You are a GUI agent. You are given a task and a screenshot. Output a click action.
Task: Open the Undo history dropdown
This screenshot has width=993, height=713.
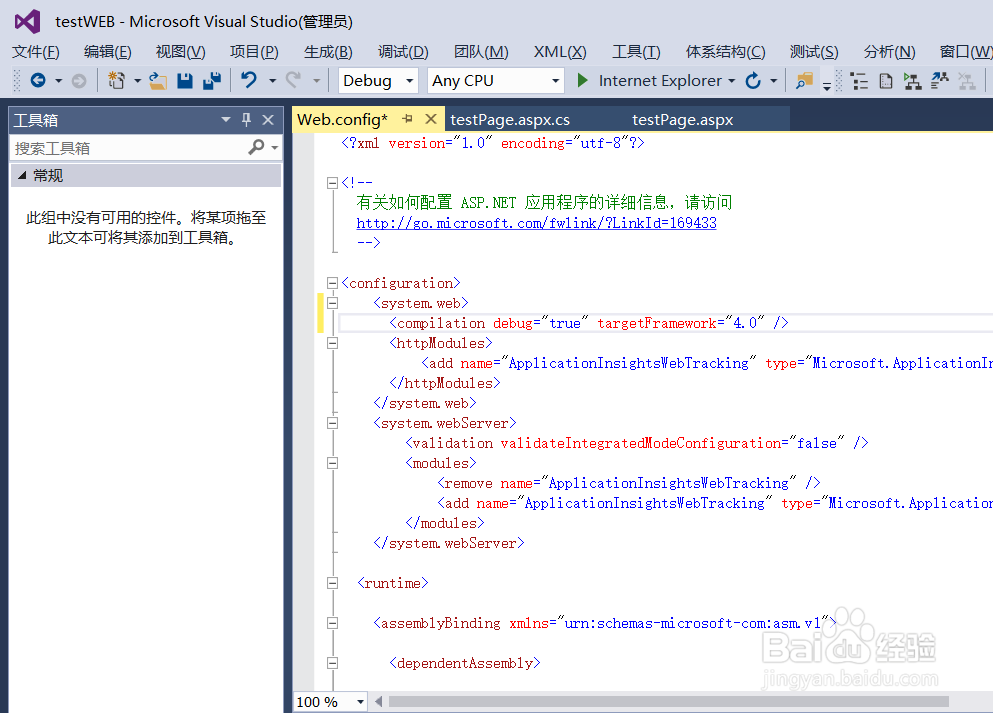click(x=272, y=81)
